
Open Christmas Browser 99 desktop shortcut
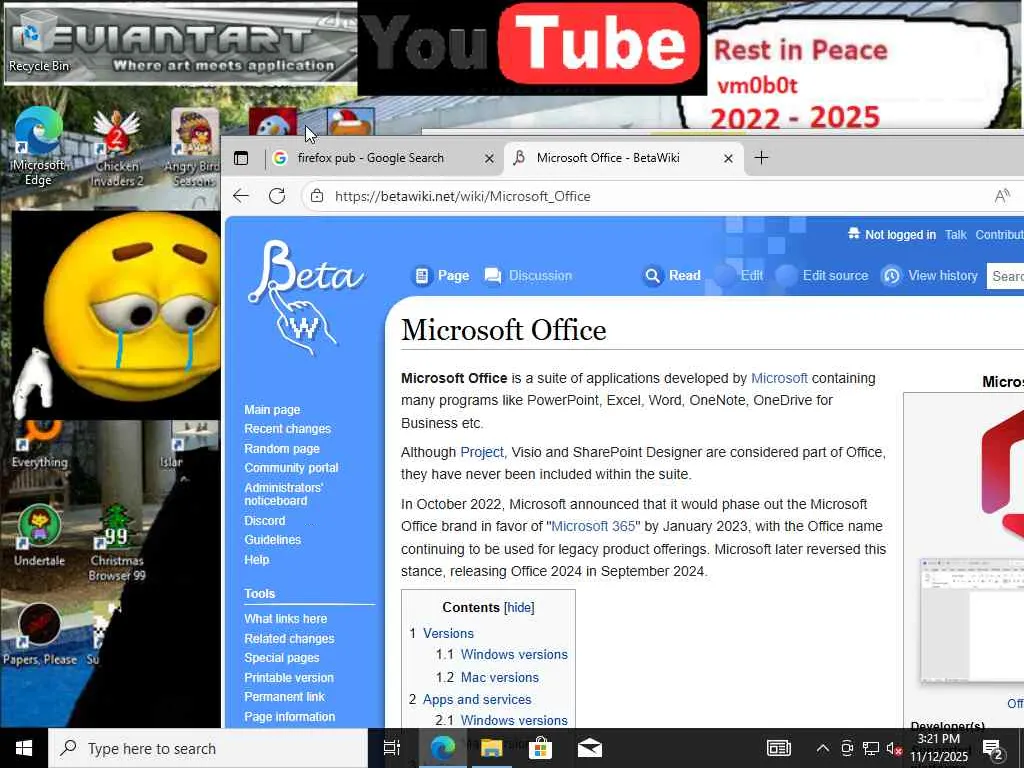tap(116, 543)
